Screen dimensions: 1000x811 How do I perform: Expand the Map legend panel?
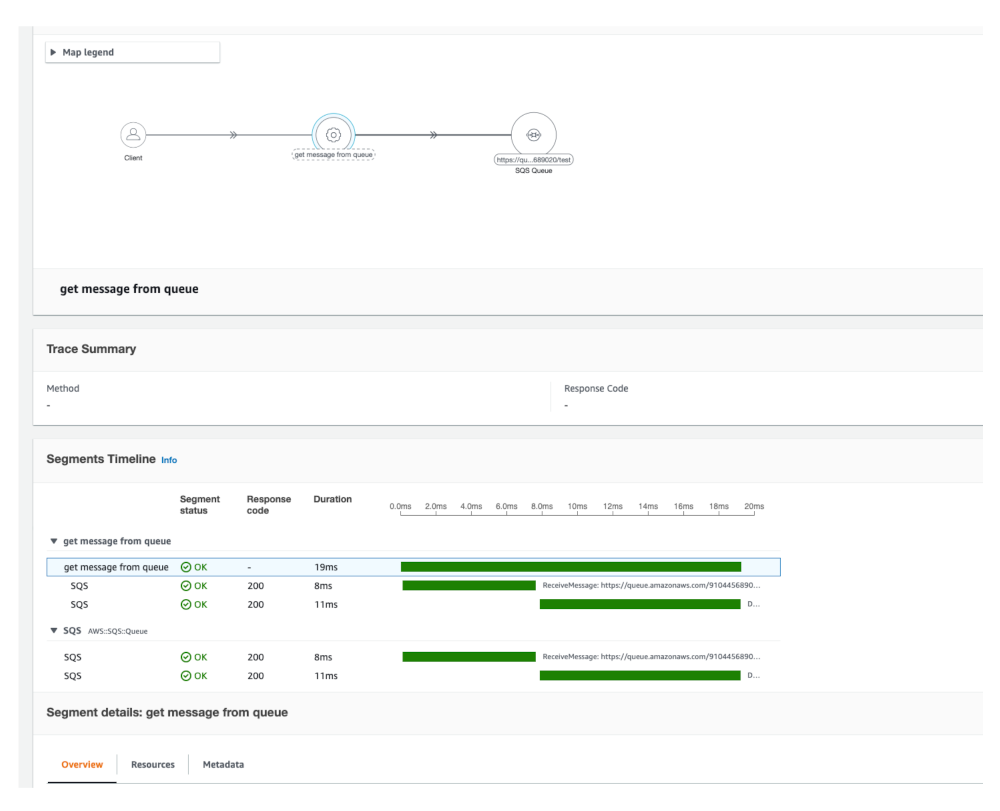(x=88, y=52)
